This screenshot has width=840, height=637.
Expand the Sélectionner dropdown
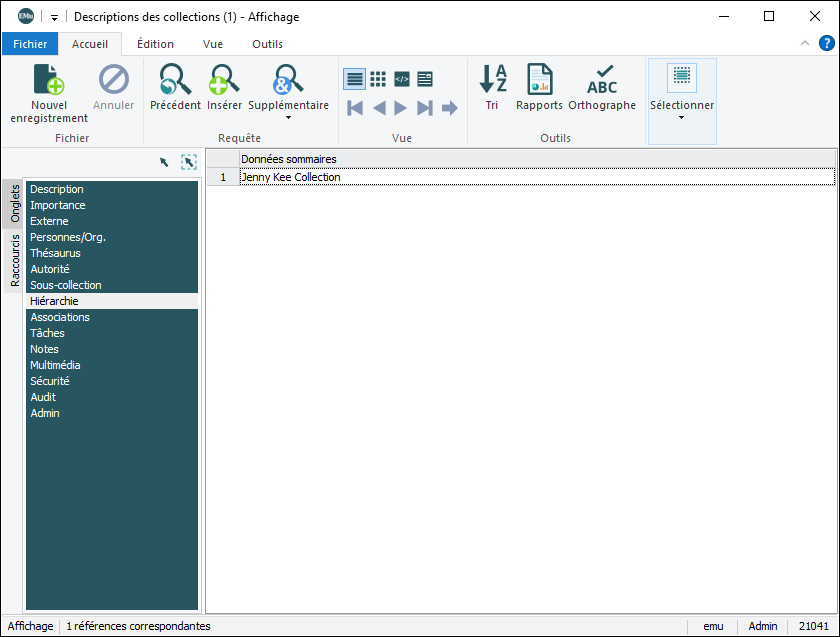(682, 117)
